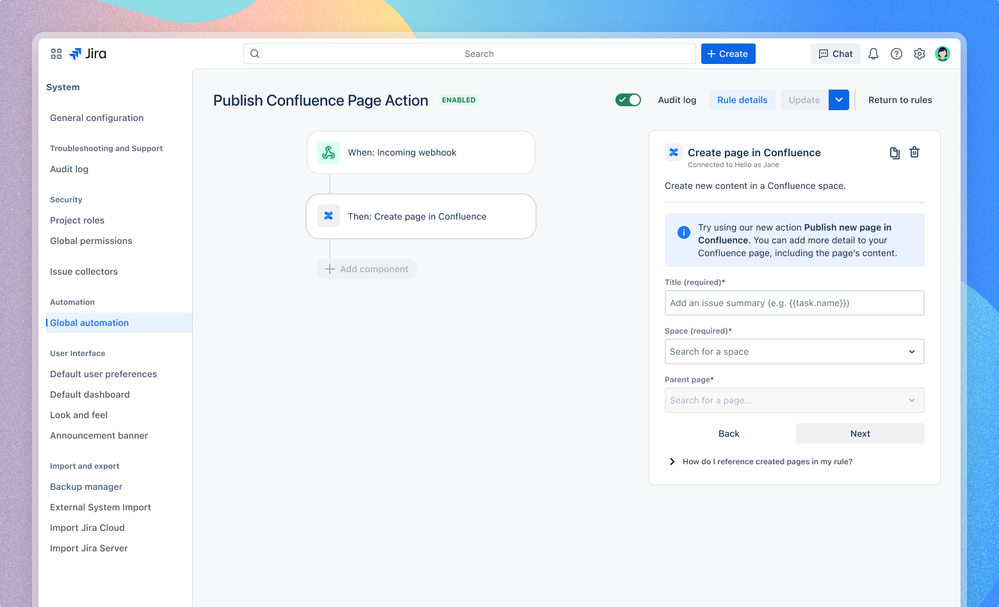Click the incoming webhook trigger icon

tap(328, 153)
